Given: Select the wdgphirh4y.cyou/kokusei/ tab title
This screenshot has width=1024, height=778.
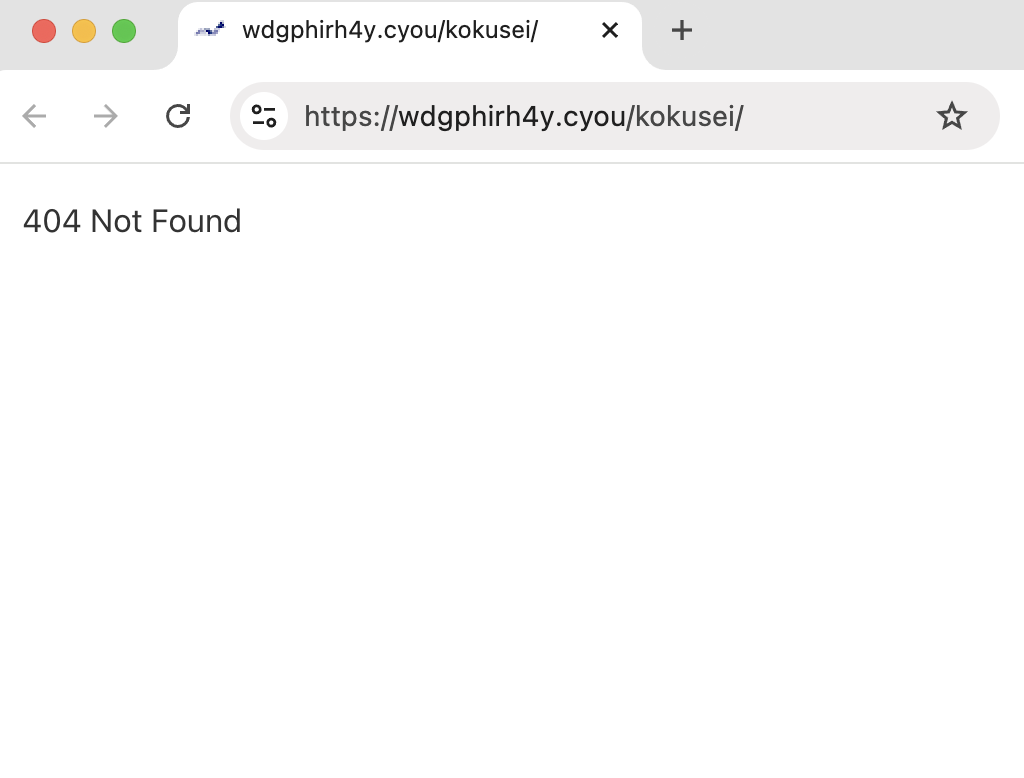Looking at the screenshot, I should point(390,31).
